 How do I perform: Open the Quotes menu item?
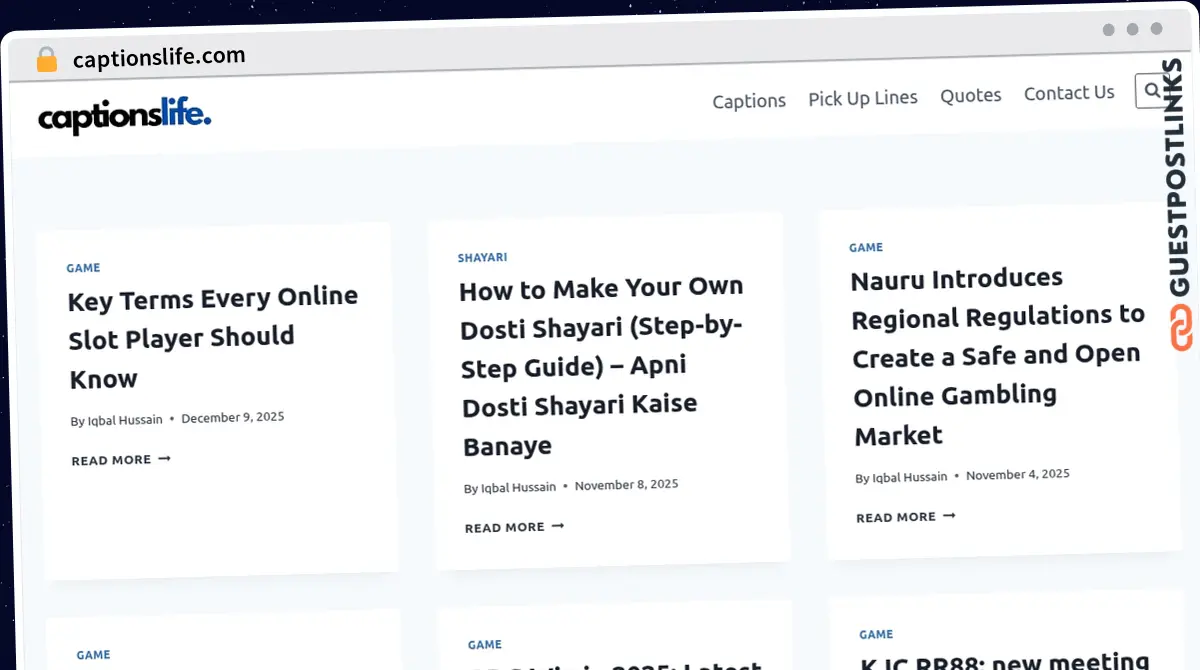[x=970, y=95]
